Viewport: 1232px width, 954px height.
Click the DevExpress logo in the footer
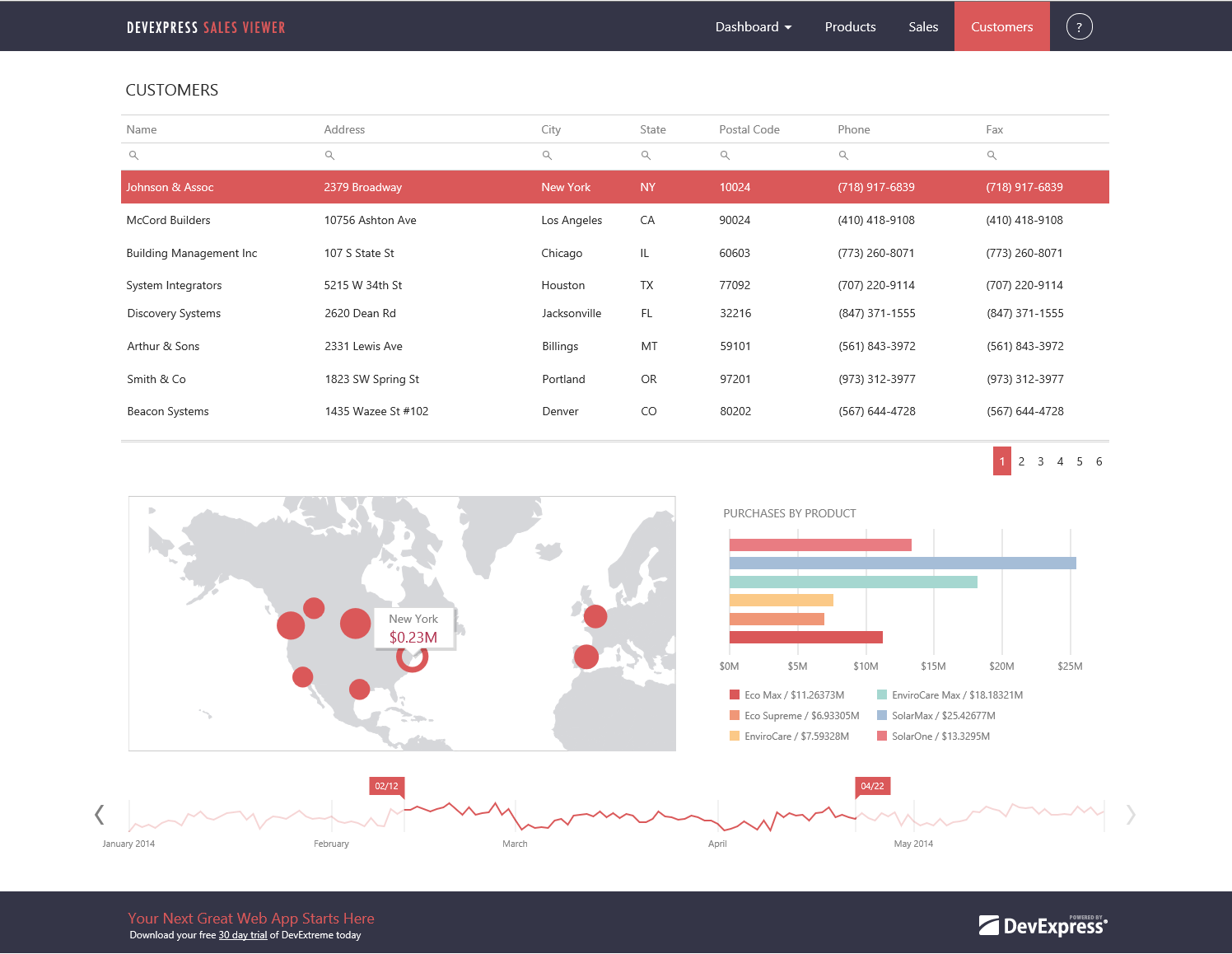tap(1043, 924)
